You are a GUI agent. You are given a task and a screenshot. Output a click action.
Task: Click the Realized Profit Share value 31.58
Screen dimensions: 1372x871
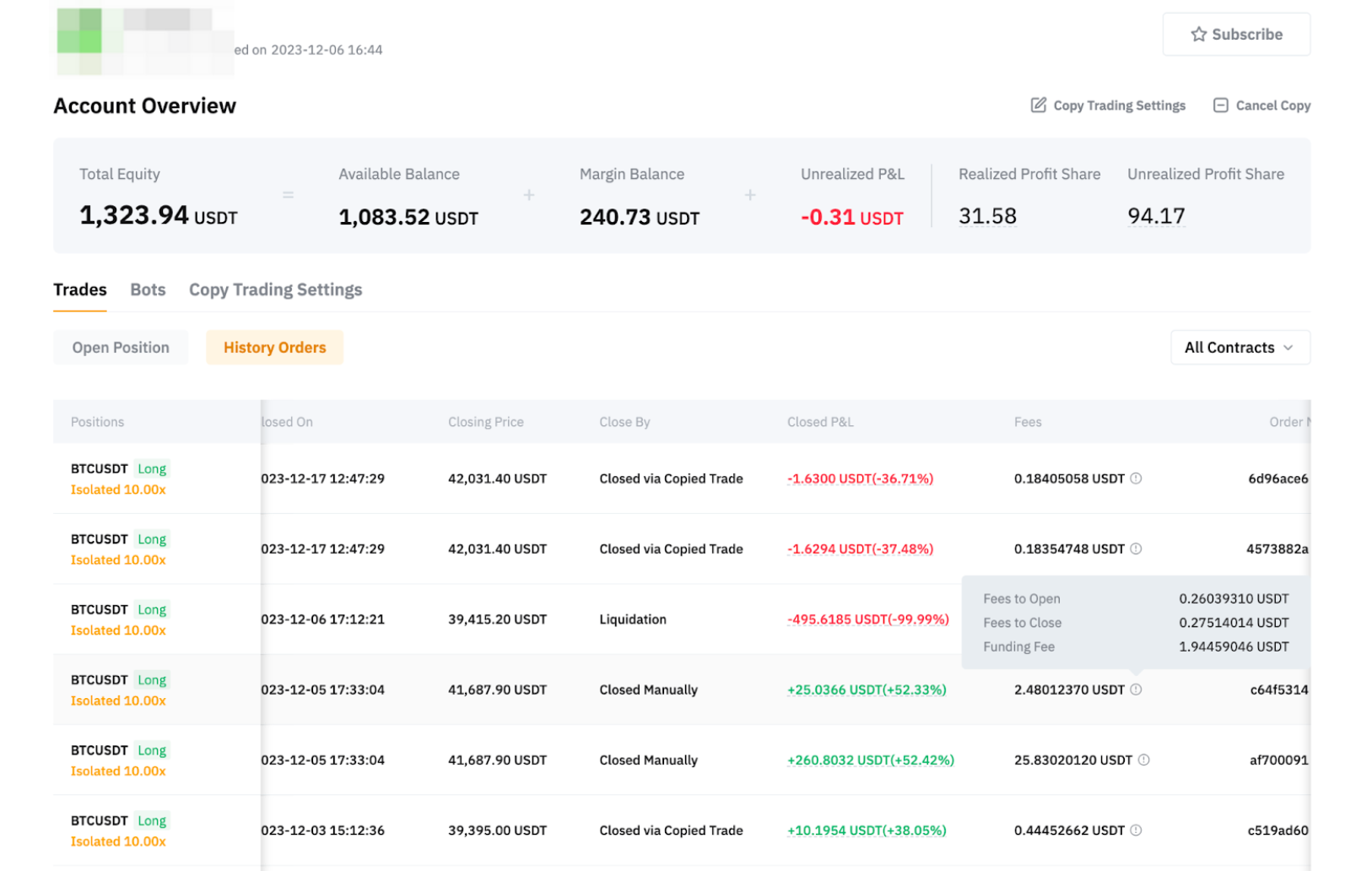coord(987,216)
